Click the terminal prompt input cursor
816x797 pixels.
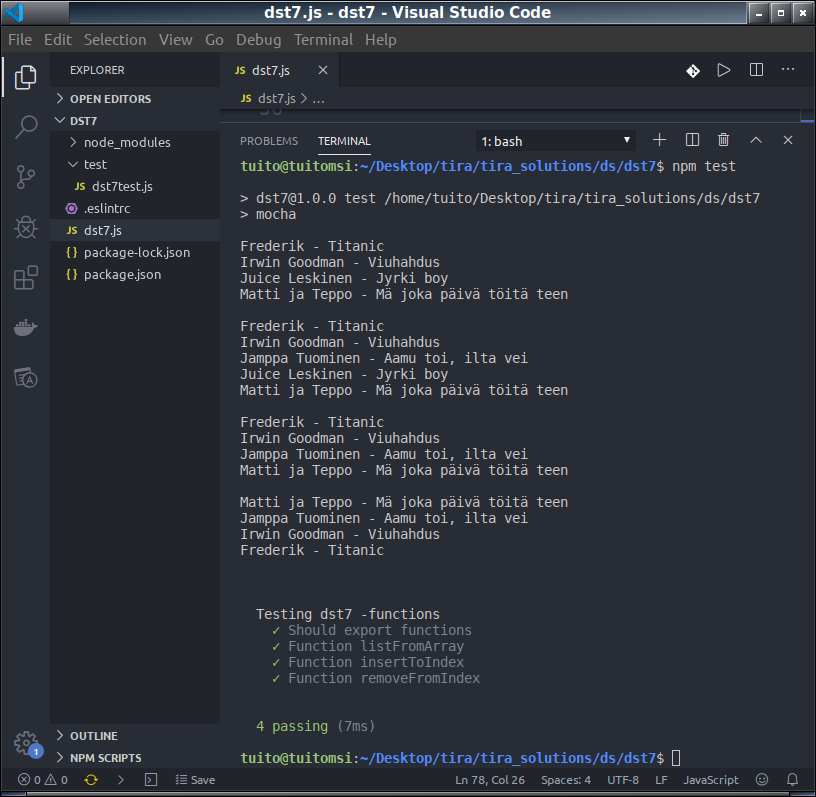(676, 758)
